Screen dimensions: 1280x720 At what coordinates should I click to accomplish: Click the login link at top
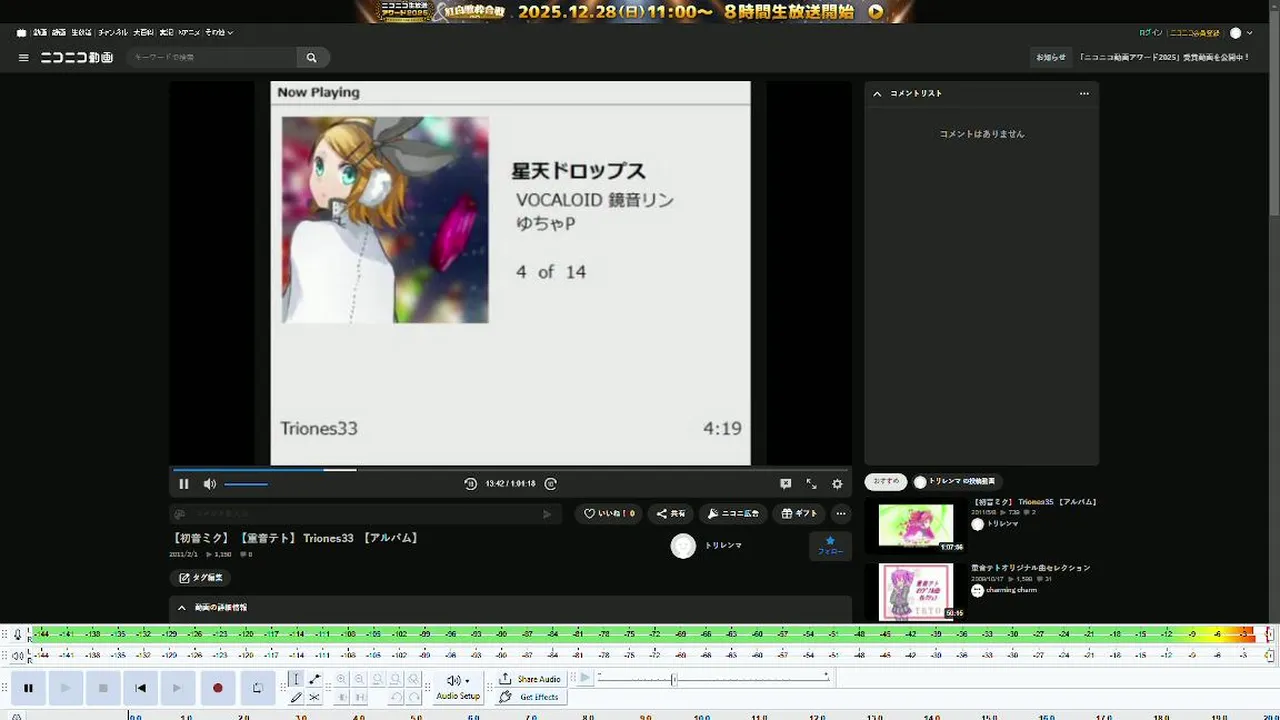1151,33
